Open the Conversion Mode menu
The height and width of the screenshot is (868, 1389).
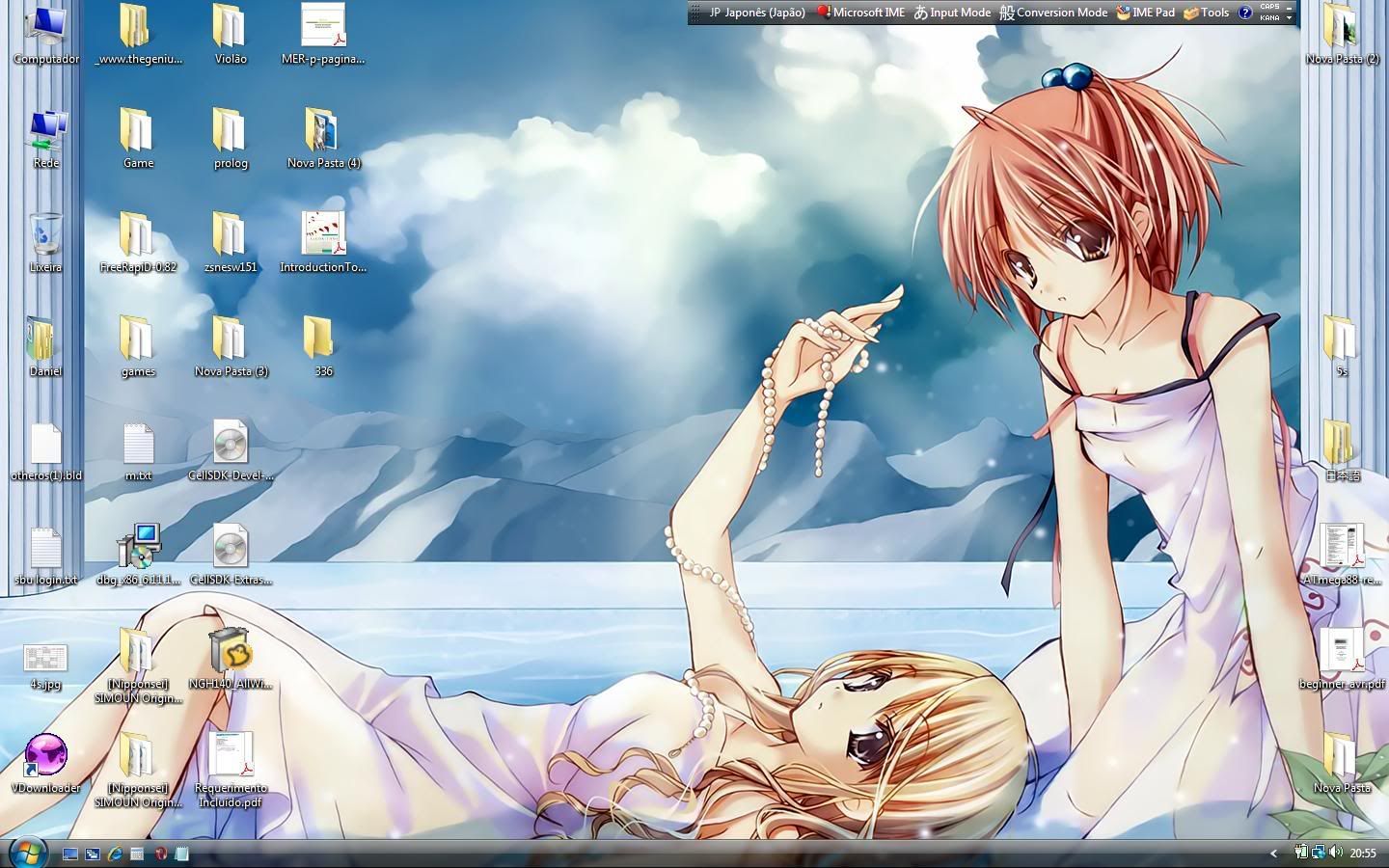pos(1053,13)
